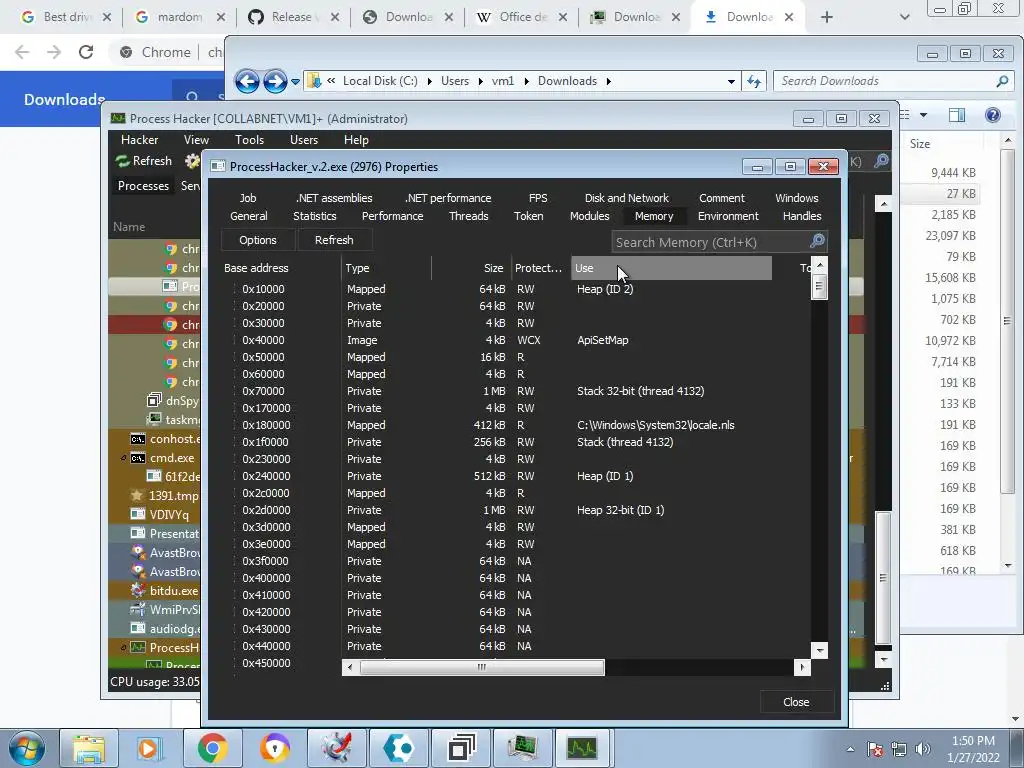The width and height of the screenshot is (1024, 768).
Task: Open Explorer recent pages dropdown arrow
Action: click(x=295, y=82)
